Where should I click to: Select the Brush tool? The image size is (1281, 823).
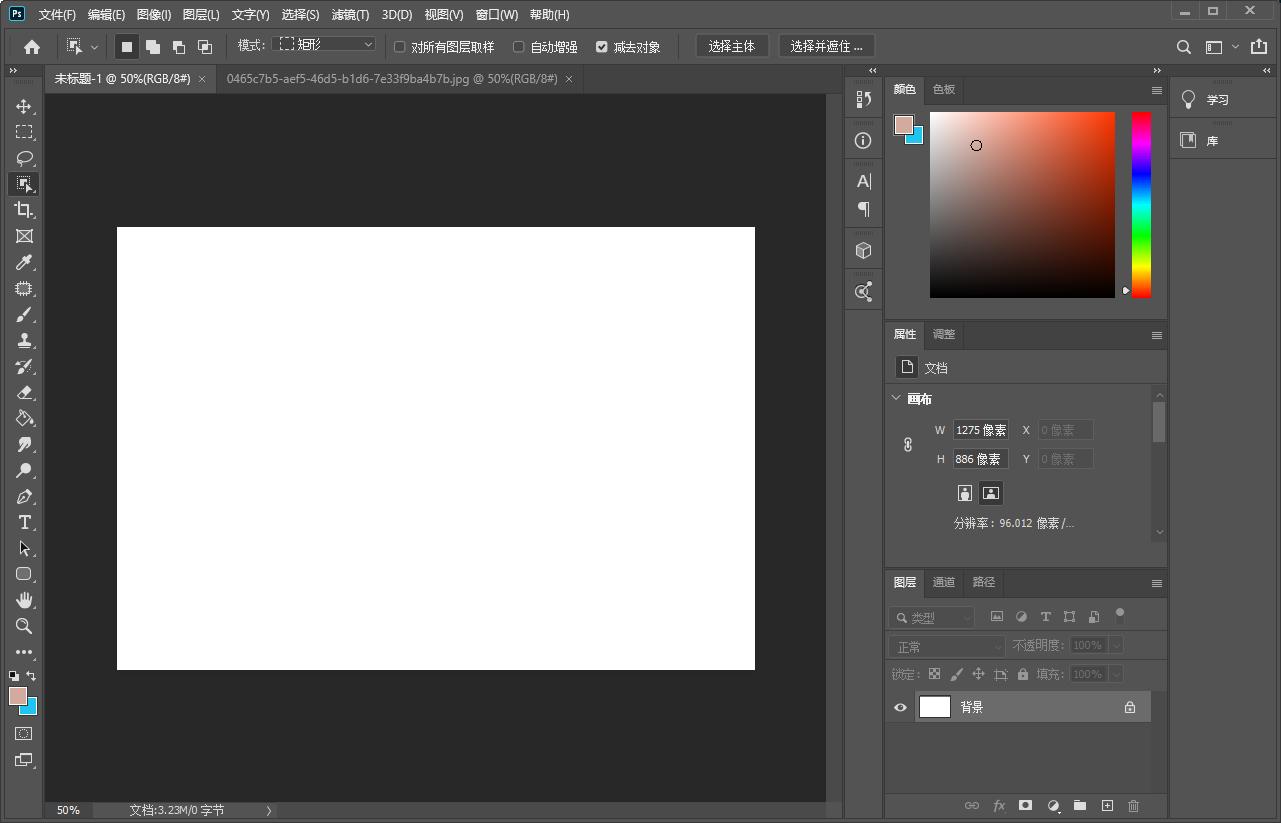[24, 314]
